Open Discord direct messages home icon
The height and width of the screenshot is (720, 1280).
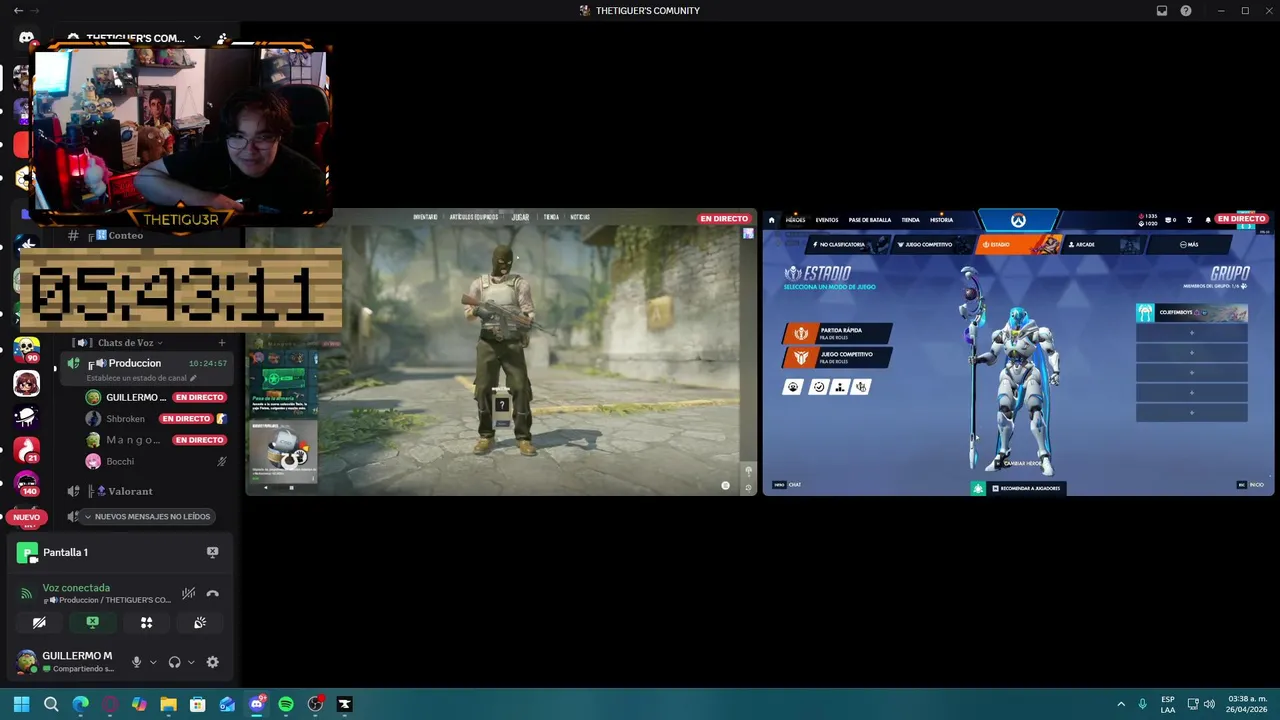[x=26, y=38]
